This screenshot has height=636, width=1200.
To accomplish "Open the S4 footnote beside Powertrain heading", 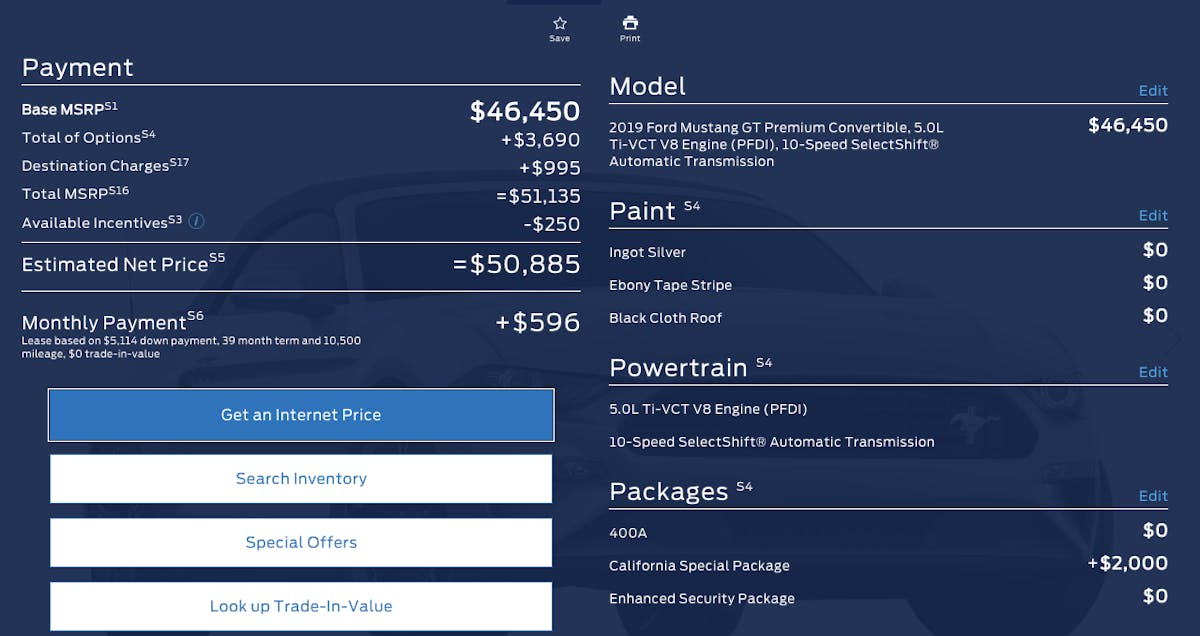I will pyautogui.click(x=764, y=362).
